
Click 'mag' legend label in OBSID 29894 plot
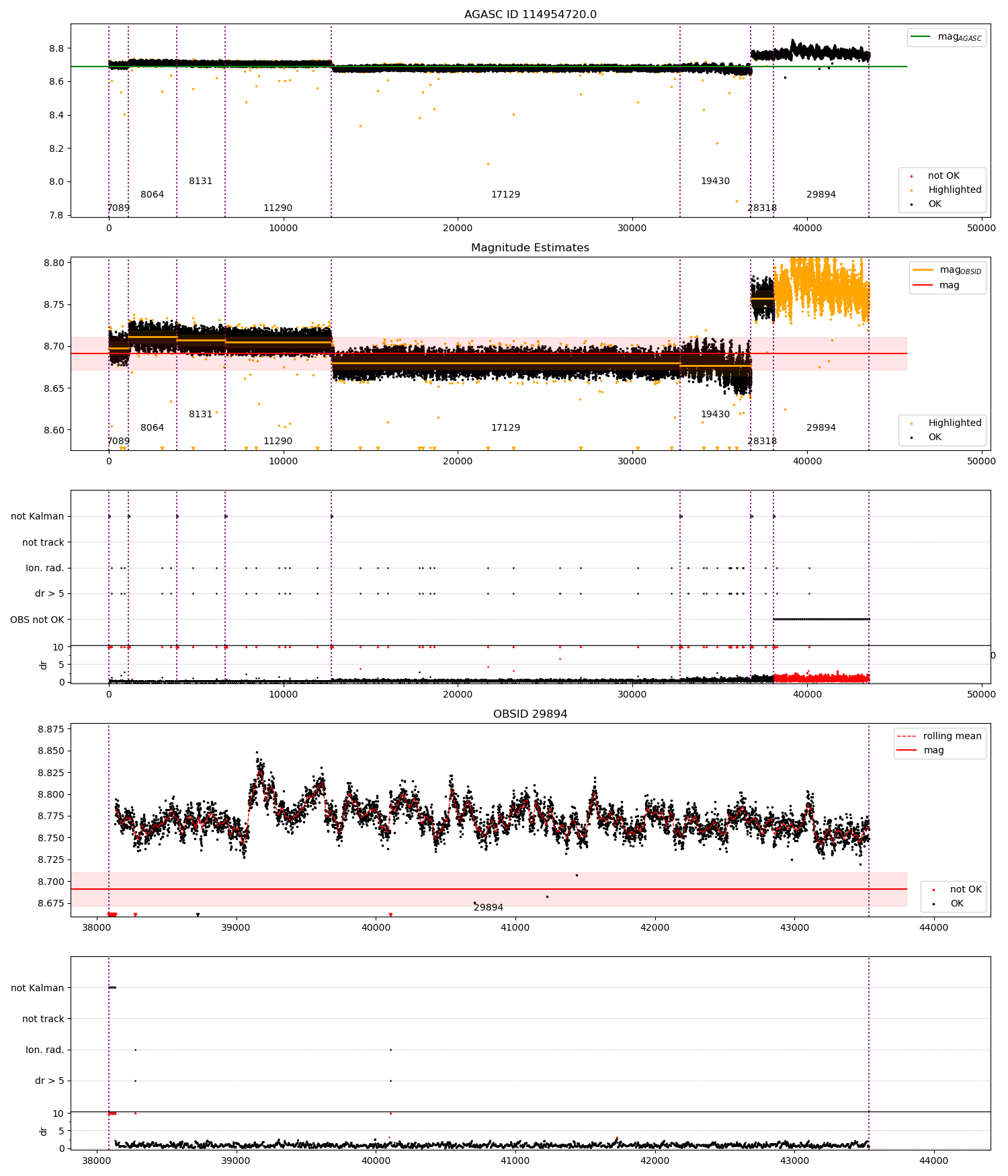tap(933, 751)
